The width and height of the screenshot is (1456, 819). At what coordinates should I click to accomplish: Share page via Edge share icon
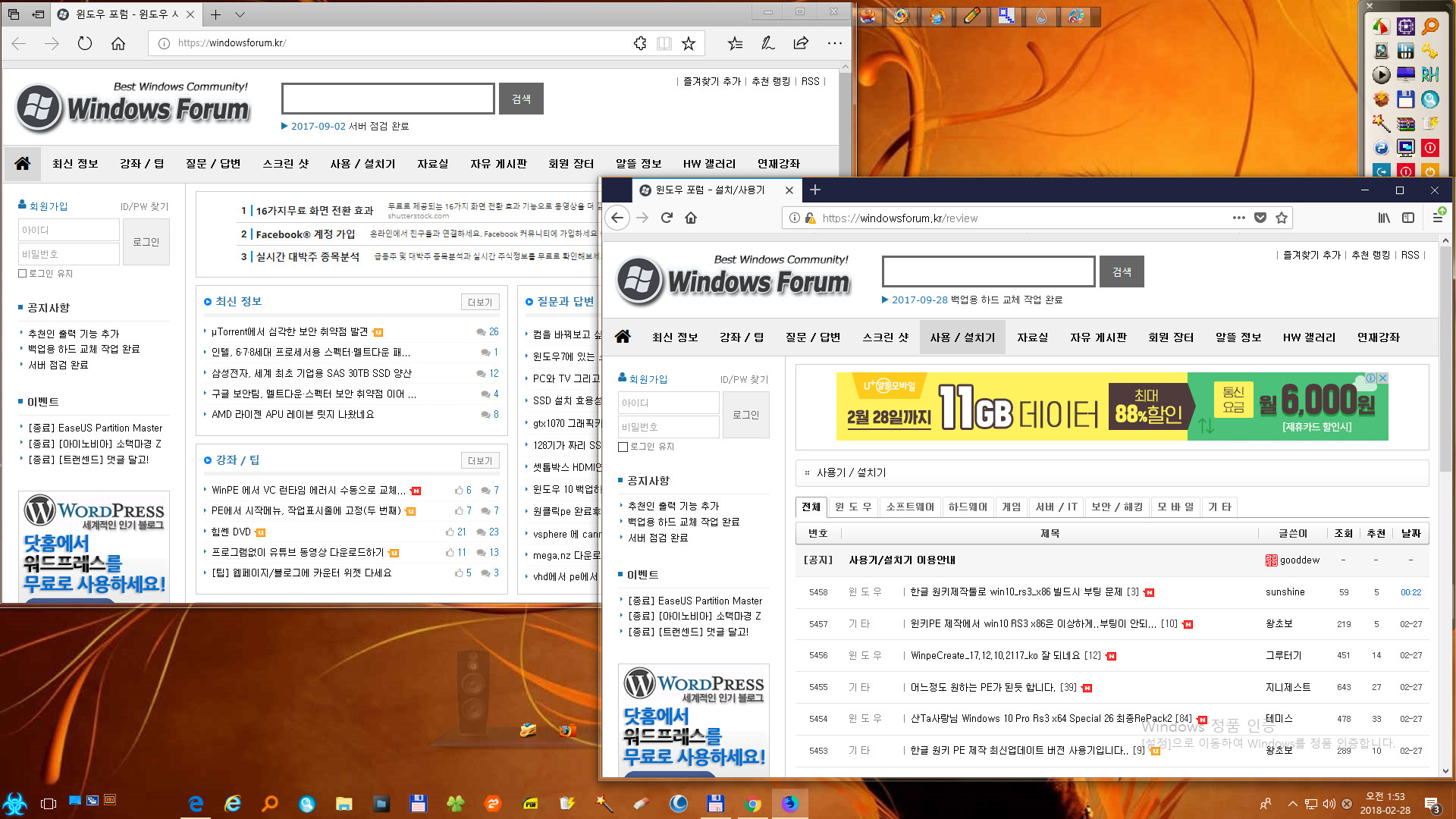[x=801, y=43]
